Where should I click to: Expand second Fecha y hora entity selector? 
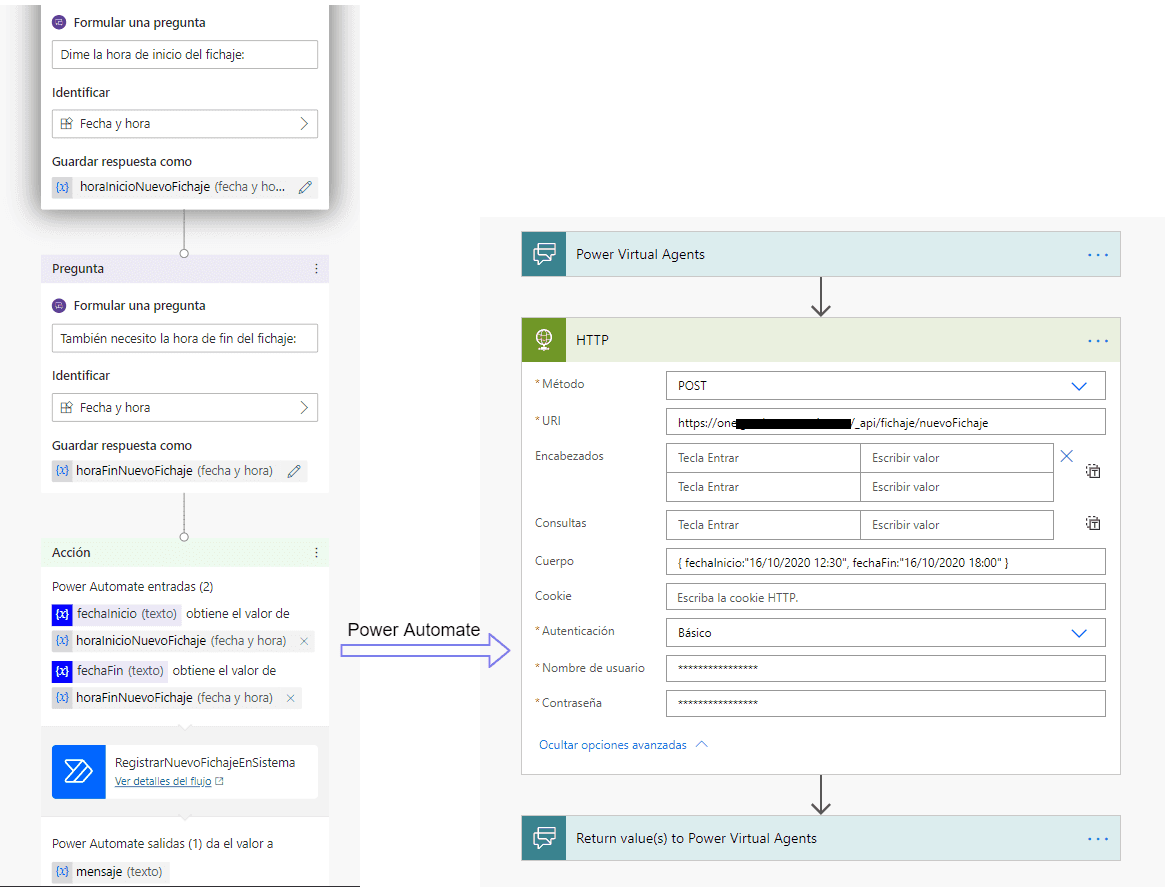[x=184, y=408]
